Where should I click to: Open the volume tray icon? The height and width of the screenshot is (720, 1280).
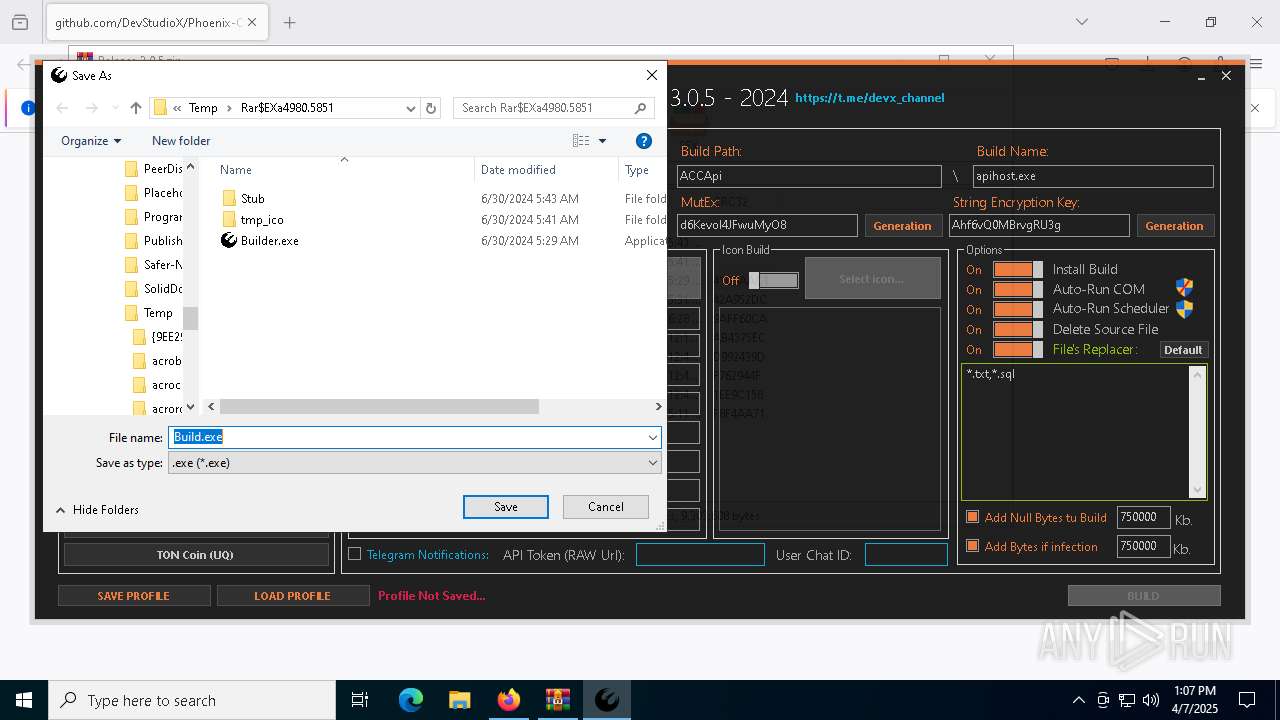(x=1151, y=700)
